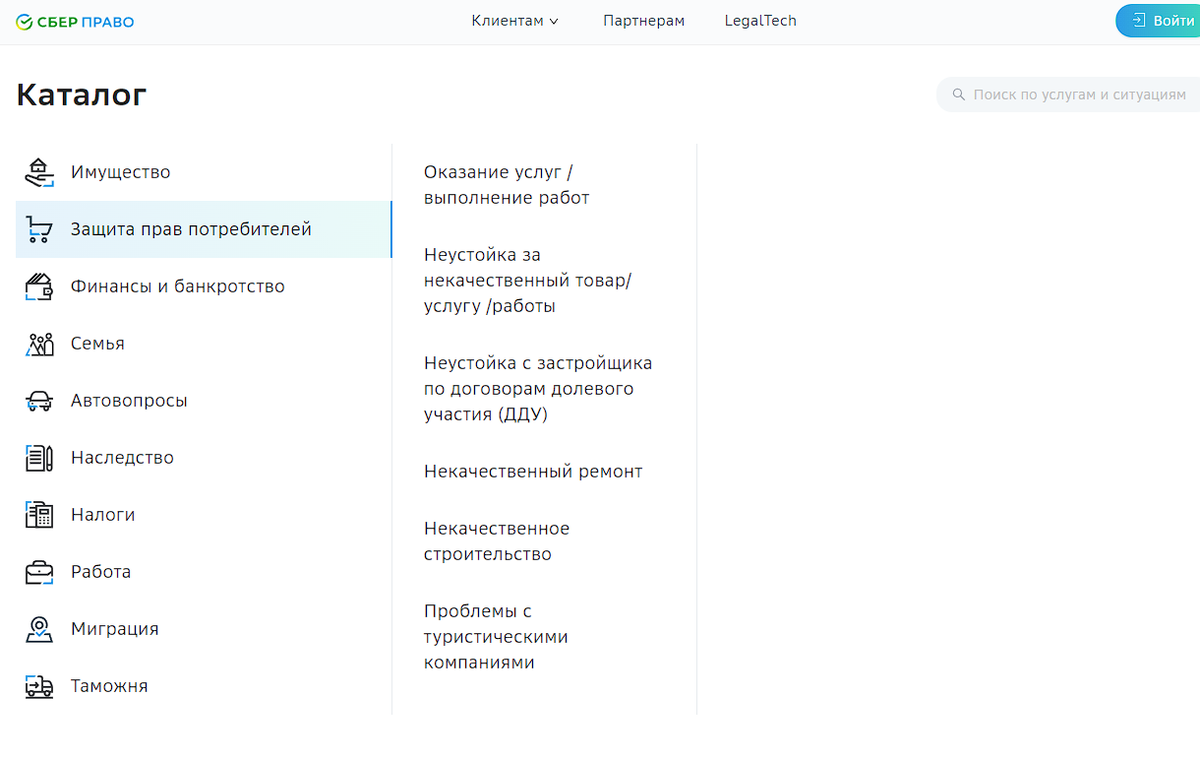Open Неустойка за некачественный товар link
Image resolution: width=1200 pixels, height=760 pixels.
[527, 281]
